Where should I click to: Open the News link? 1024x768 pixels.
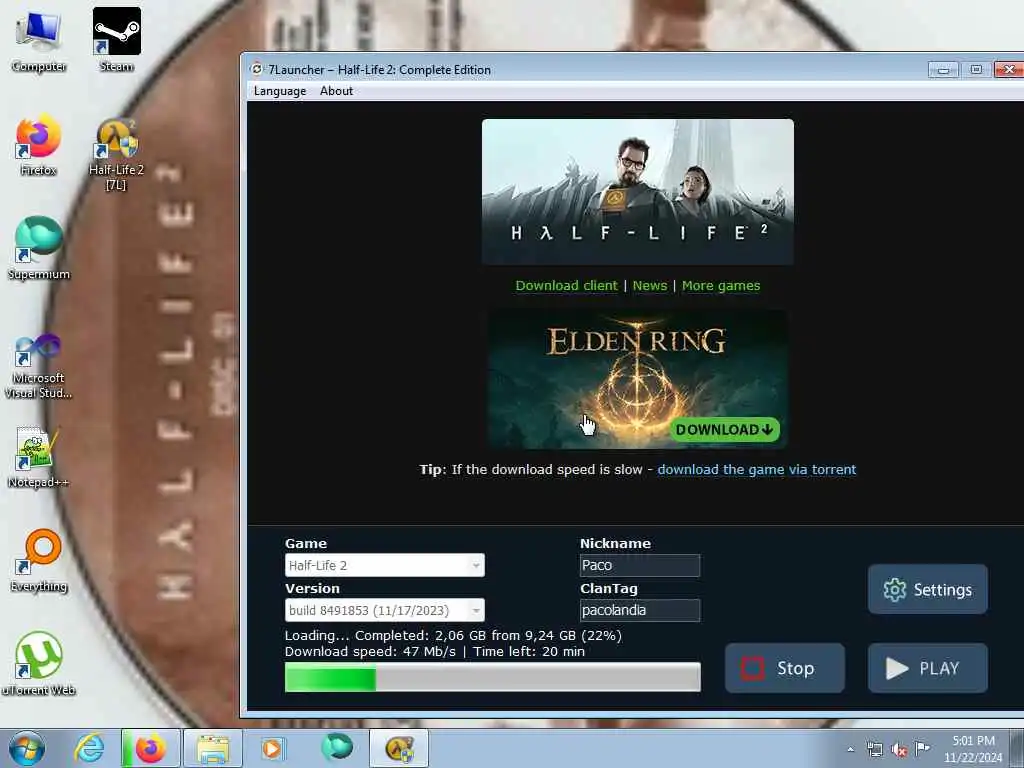pos(650,285)
